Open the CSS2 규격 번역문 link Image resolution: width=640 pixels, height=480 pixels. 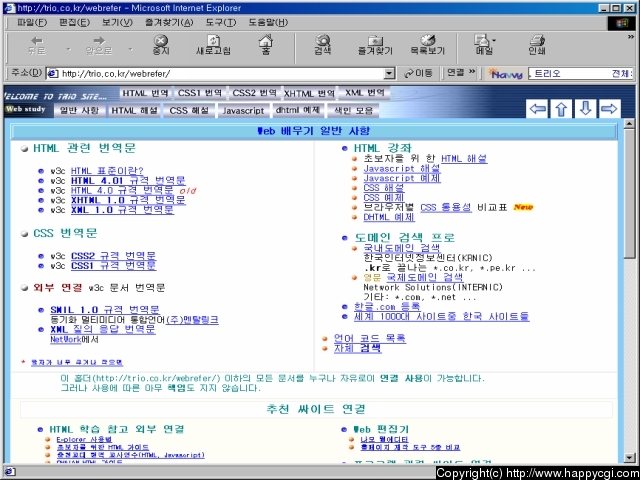coord(113,256)
